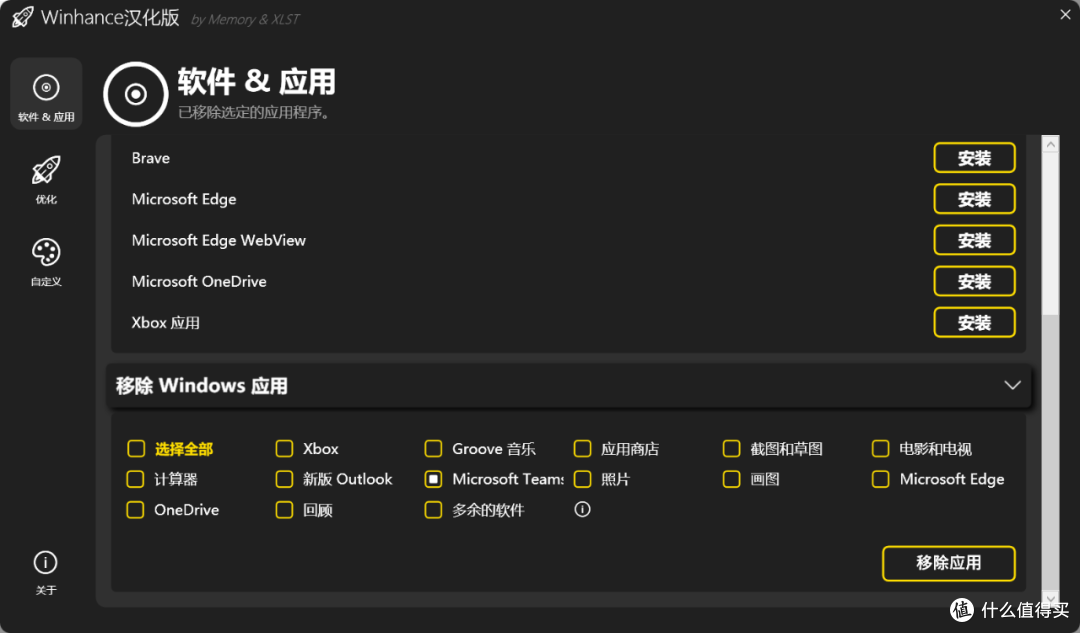Screen dimensions: 1080x633
Task: Install Microsoft OneDrive
Action: [974, 281]
